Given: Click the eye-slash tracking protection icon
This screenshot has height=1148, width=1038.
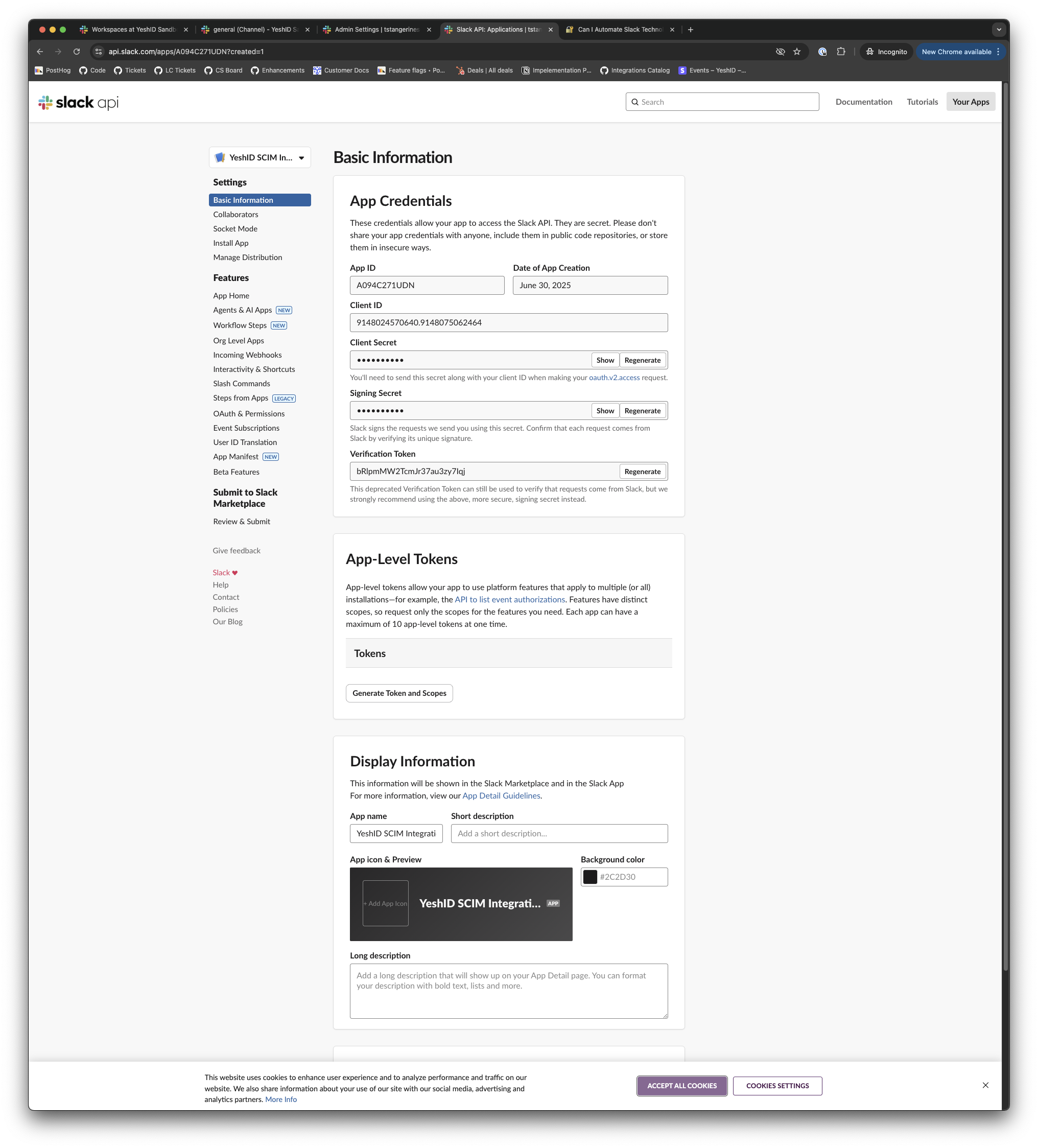Looking at the screenshot, I should [780, 52].
